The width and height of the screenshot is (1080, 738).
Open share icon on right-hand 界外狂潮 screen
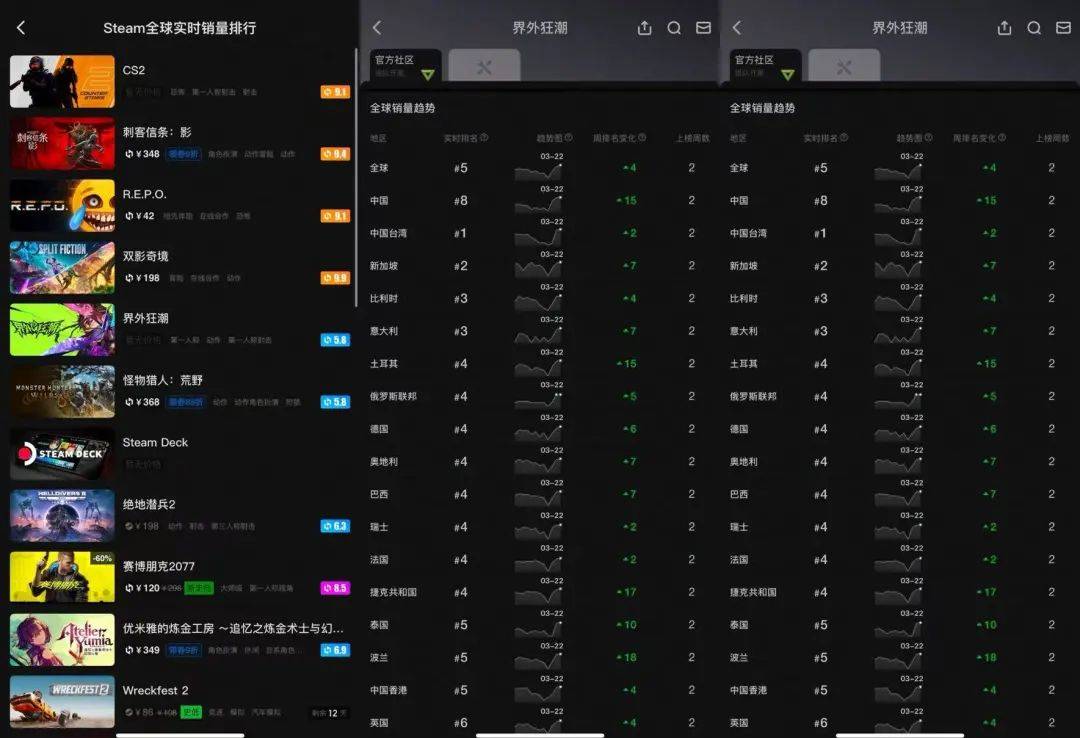1004,28
